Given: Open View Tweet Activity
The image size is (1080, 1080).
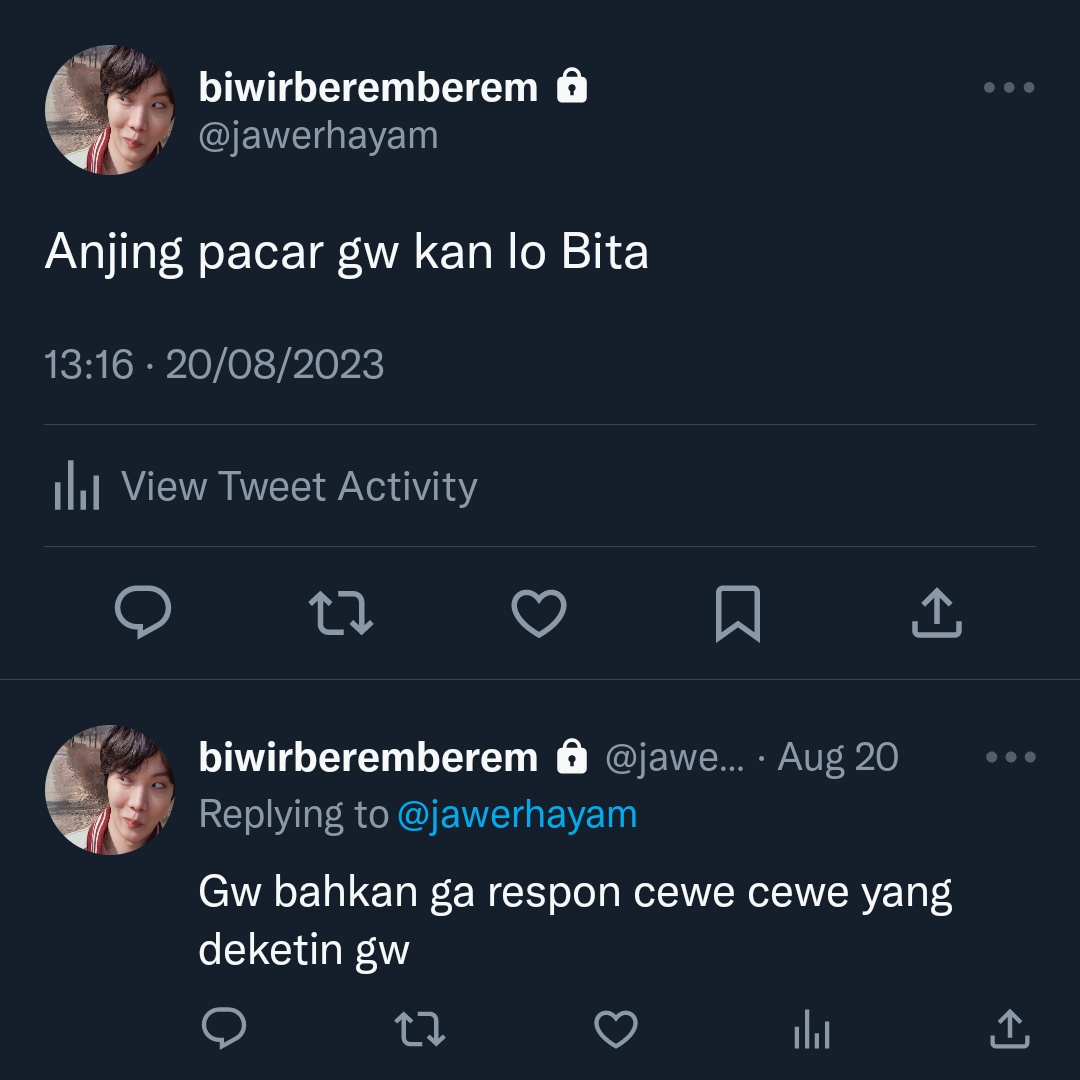Looking at the screenshot, I should [x=266, y=486].
